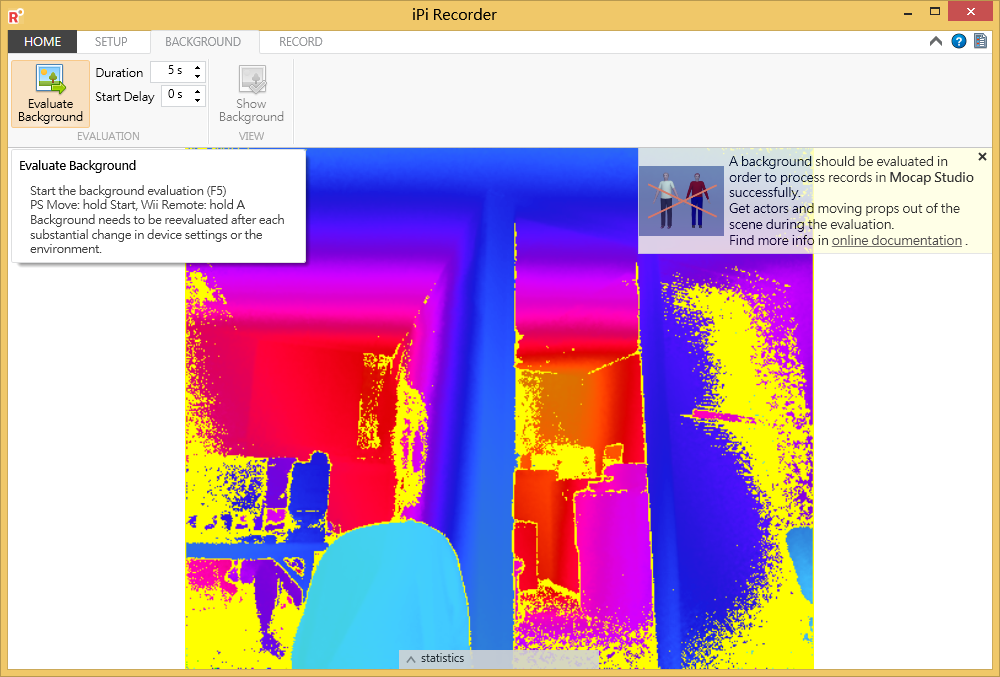Decrease Start Delay with the down arrow
The width and height of the screenshot is (1000, 677).
(x=198, y=101)
